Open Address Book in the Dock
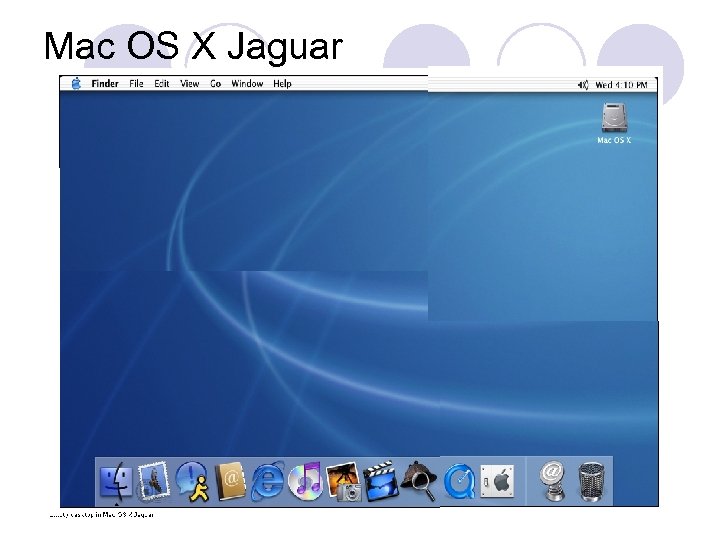 (x=230, y=481)
